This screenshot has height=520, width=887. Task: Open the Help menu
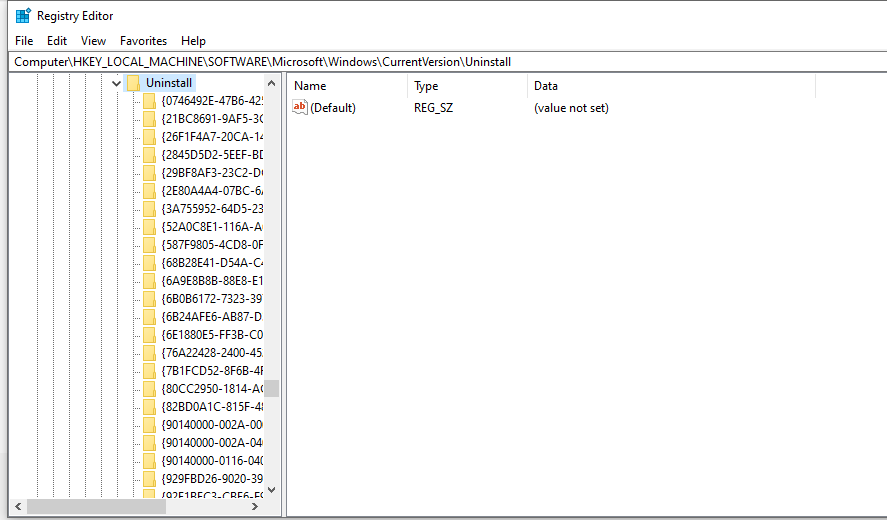pyautogui.click(x=193, y=41)
